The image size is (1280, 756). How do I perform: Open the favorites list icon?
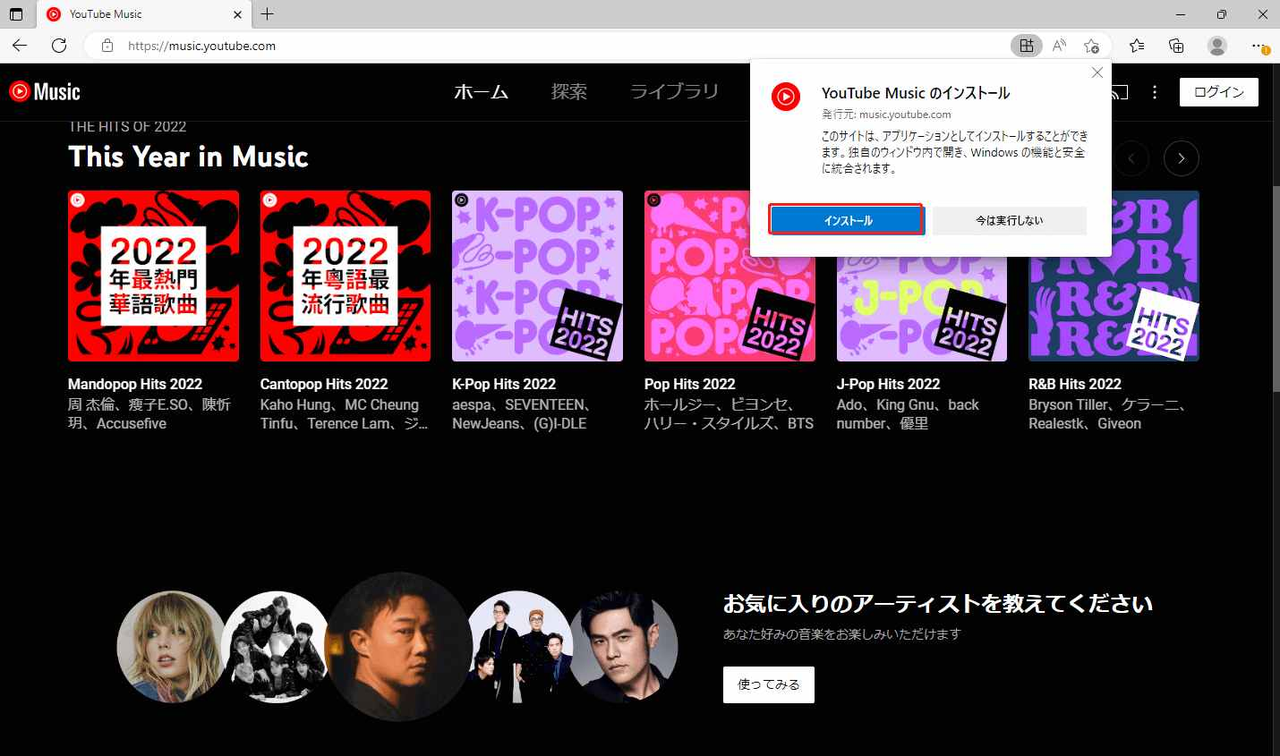(1137, 46)
